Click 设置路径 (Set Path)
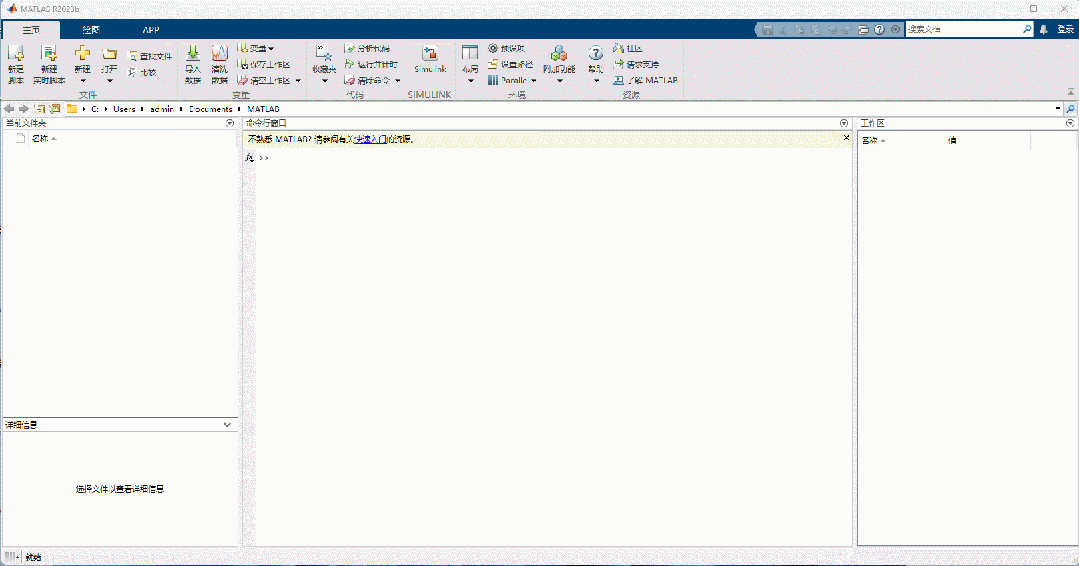1079x566 pixels. tap(511, 65)
